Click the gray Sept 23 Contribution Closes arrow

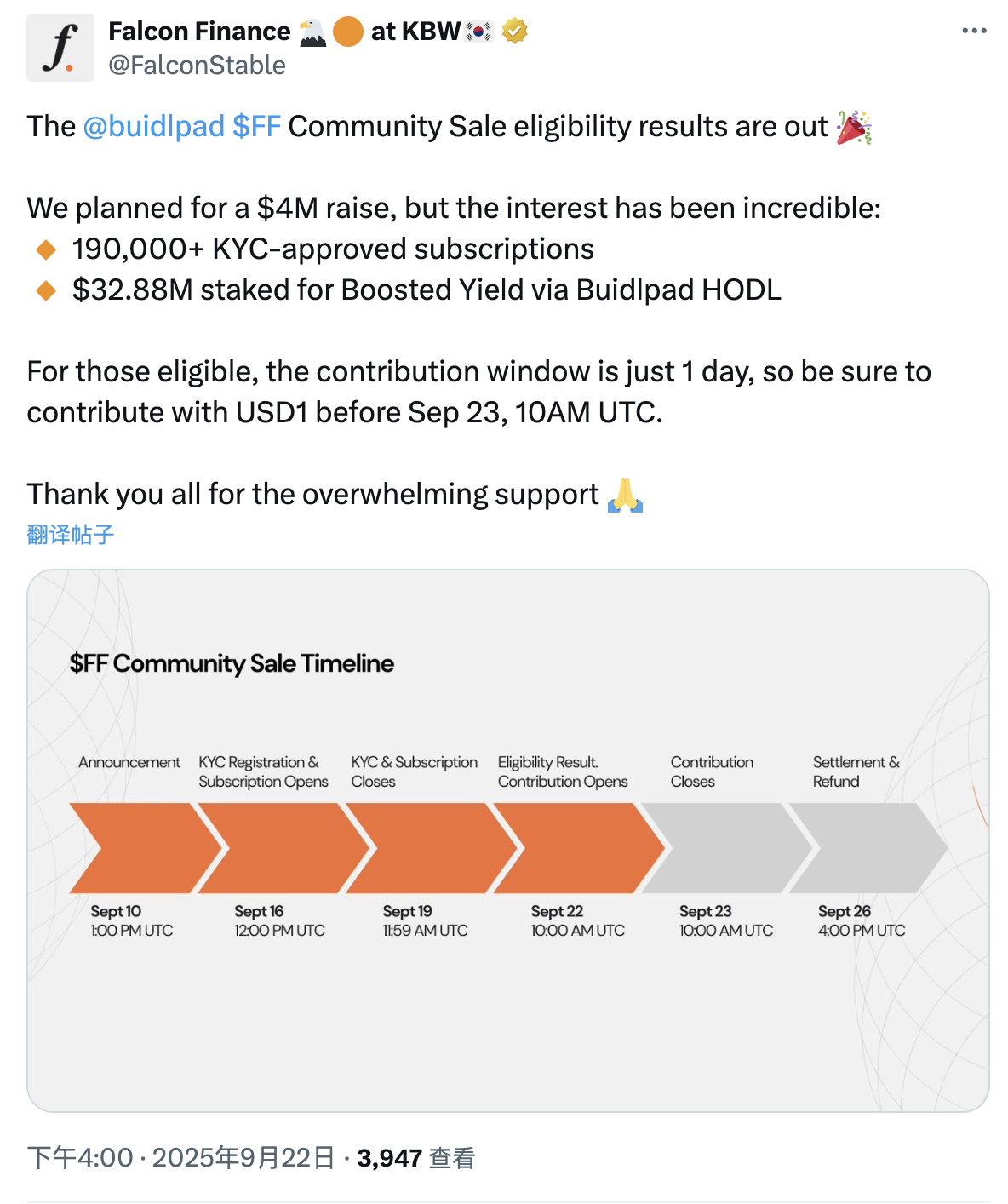point(727,848)
